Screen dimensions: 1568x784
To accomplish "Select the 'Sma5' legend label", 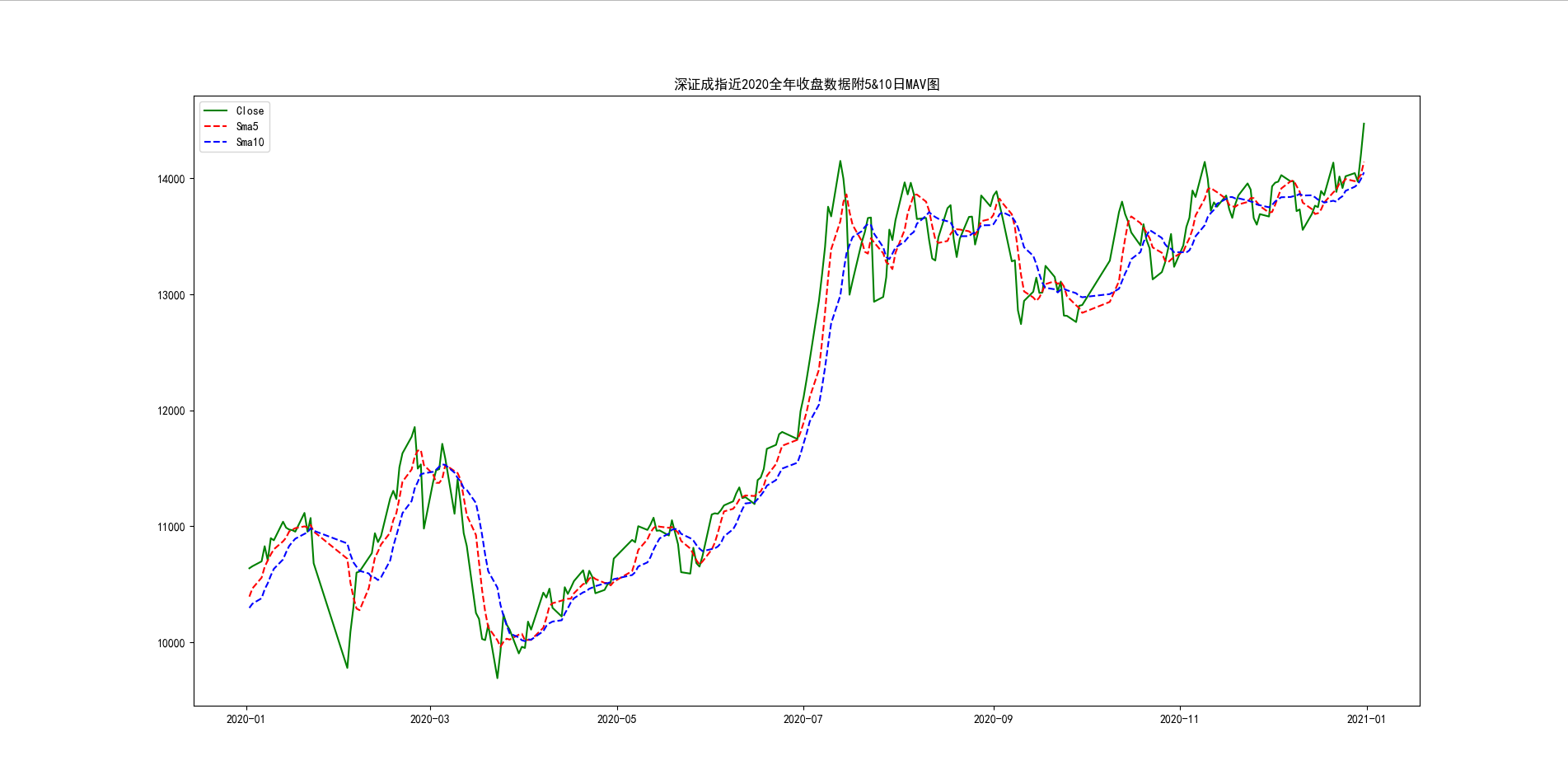I will pyautogui.click(x=247, y=126).
